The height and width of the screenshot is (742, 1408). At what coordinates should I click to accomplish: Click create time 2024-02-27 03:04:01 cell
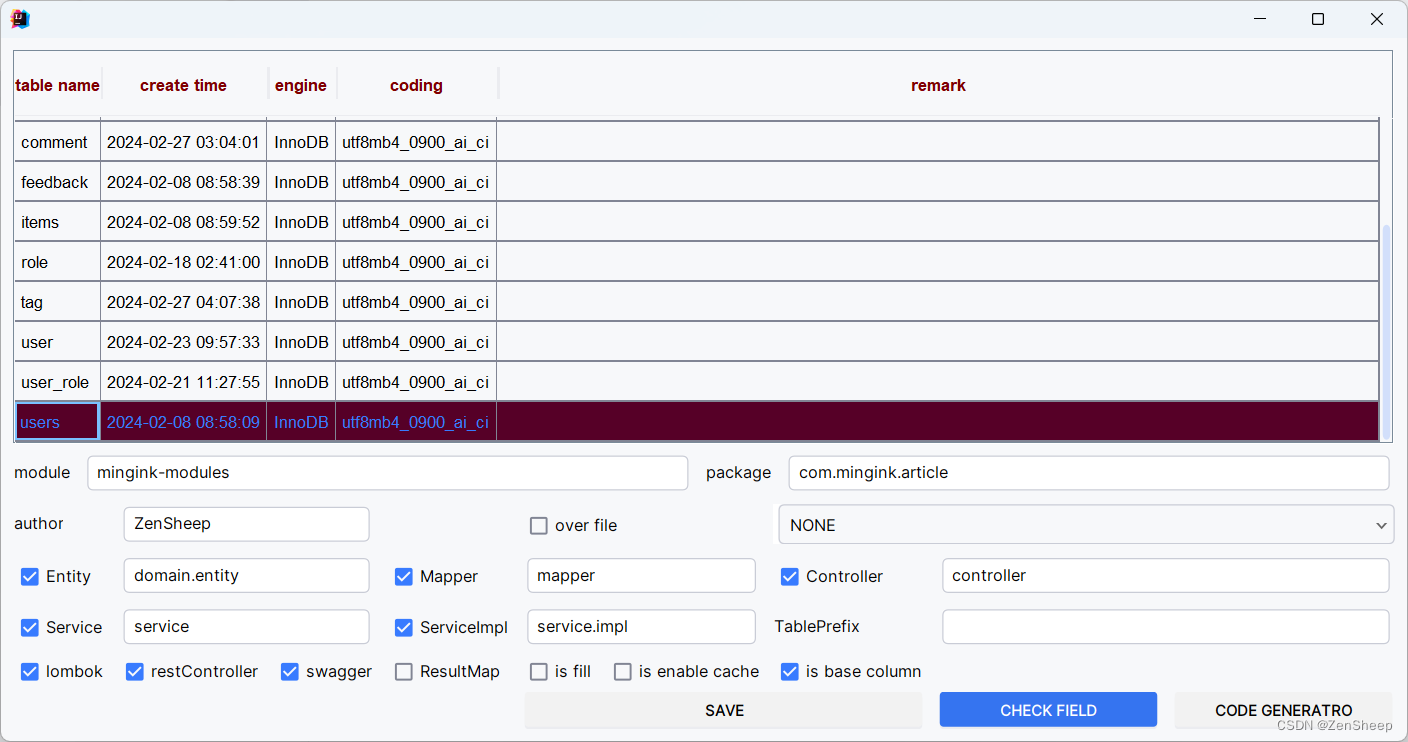click(x=183, y=142)
